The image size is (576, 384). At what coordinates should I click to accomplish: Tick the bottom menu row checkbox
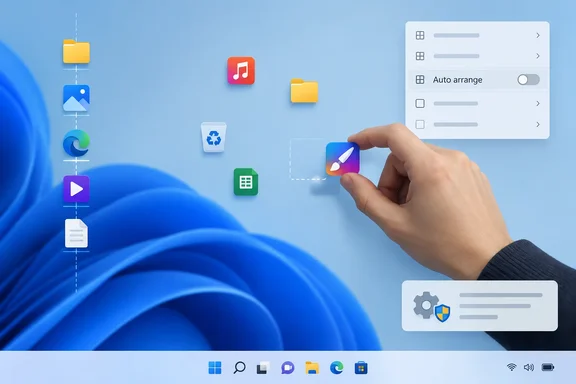[x=420, y=125]
